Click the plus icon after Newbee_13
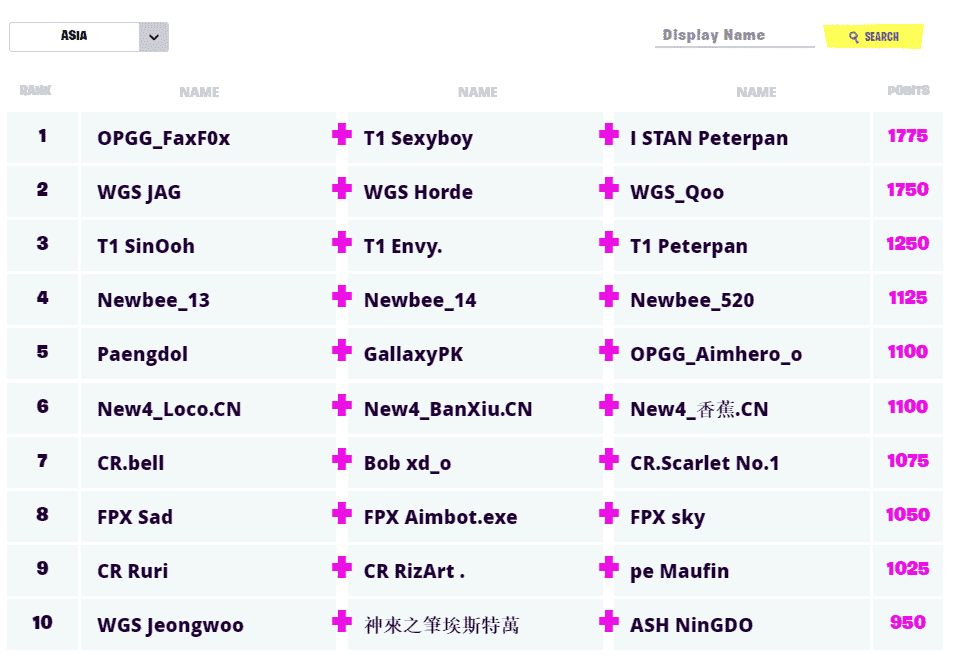The image size is (960, 661). pyautogui.click(x=342, y=297)
